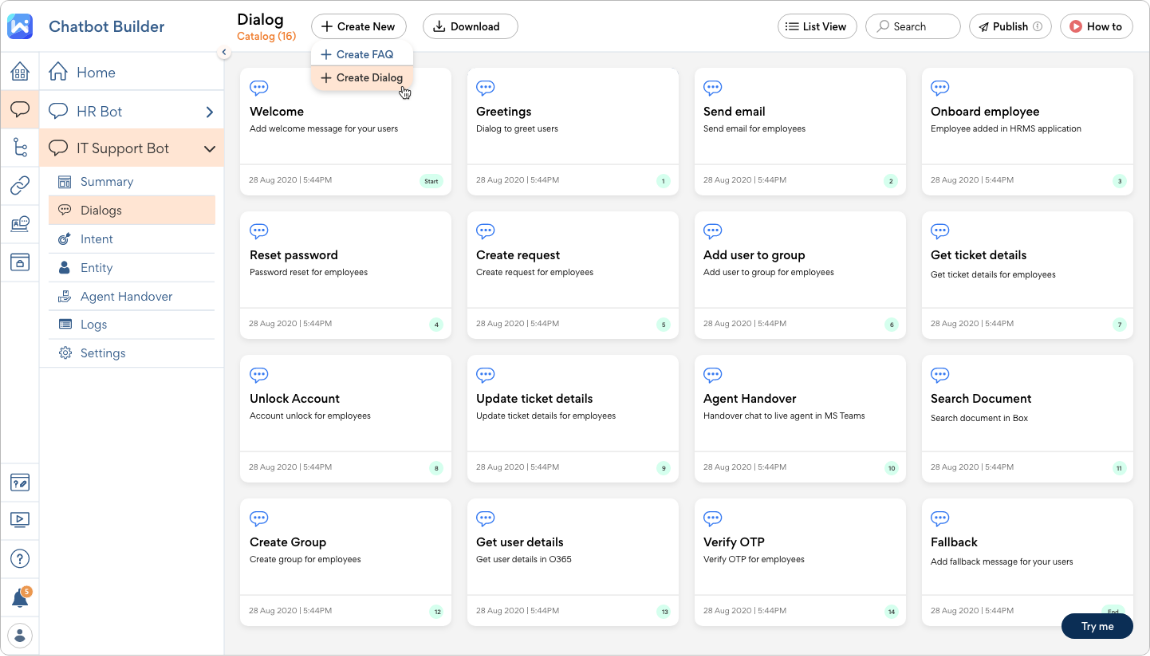The image size is (1150, 656).
Task: Expand the HR Bot chevron
Action: pos(209,112)
